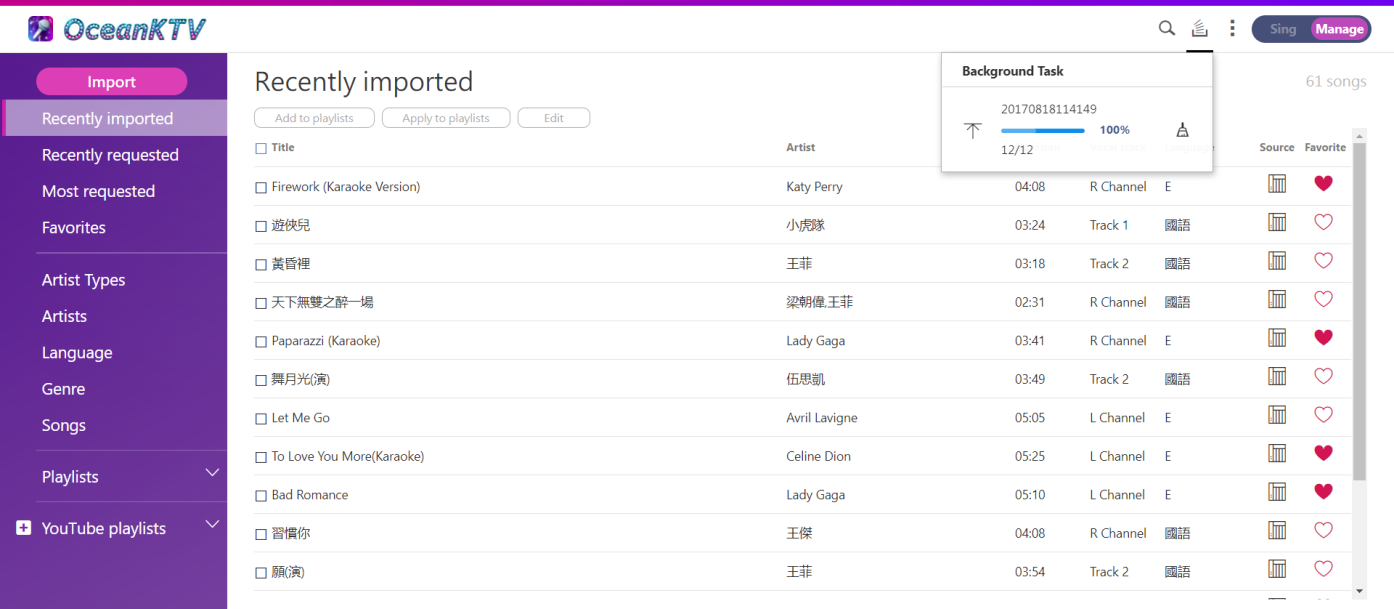Favorite the Let Me Go song heart
This screenshot has width=1394, height=609.
1323,415
